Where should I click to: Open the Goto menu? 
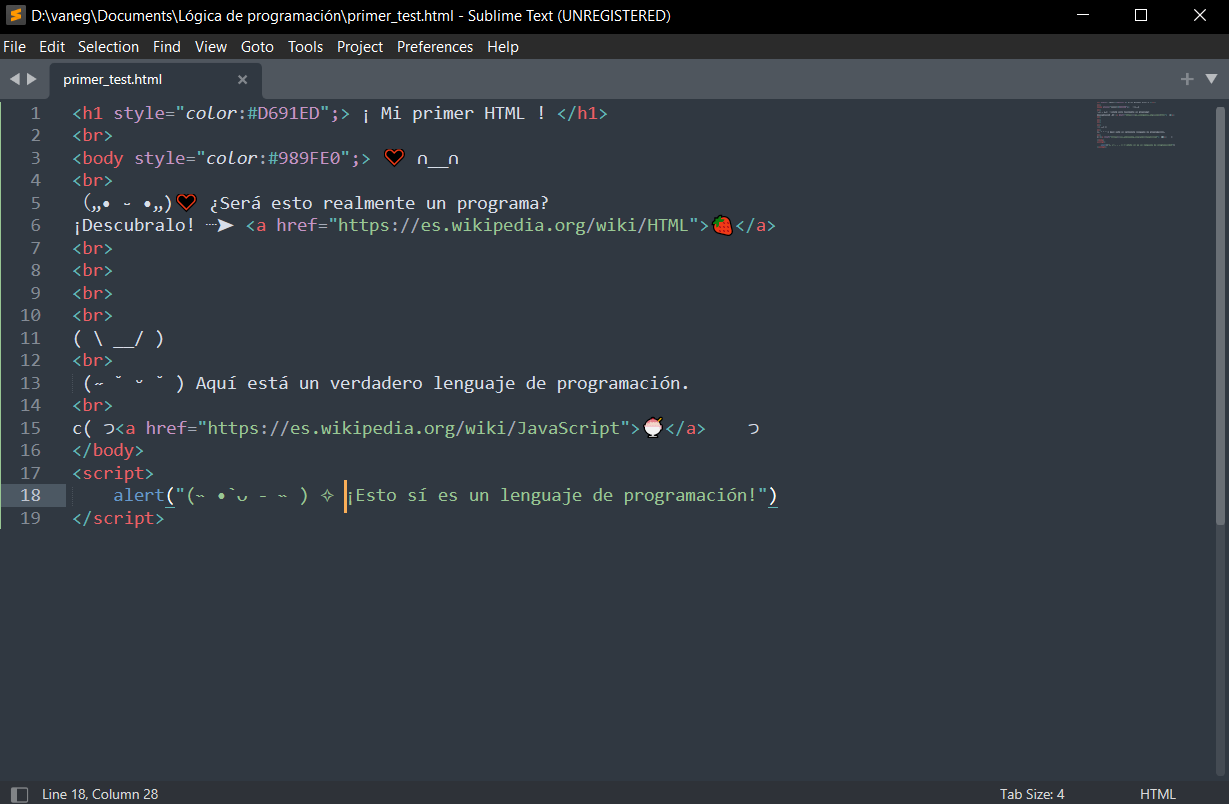tap(257, 46)
